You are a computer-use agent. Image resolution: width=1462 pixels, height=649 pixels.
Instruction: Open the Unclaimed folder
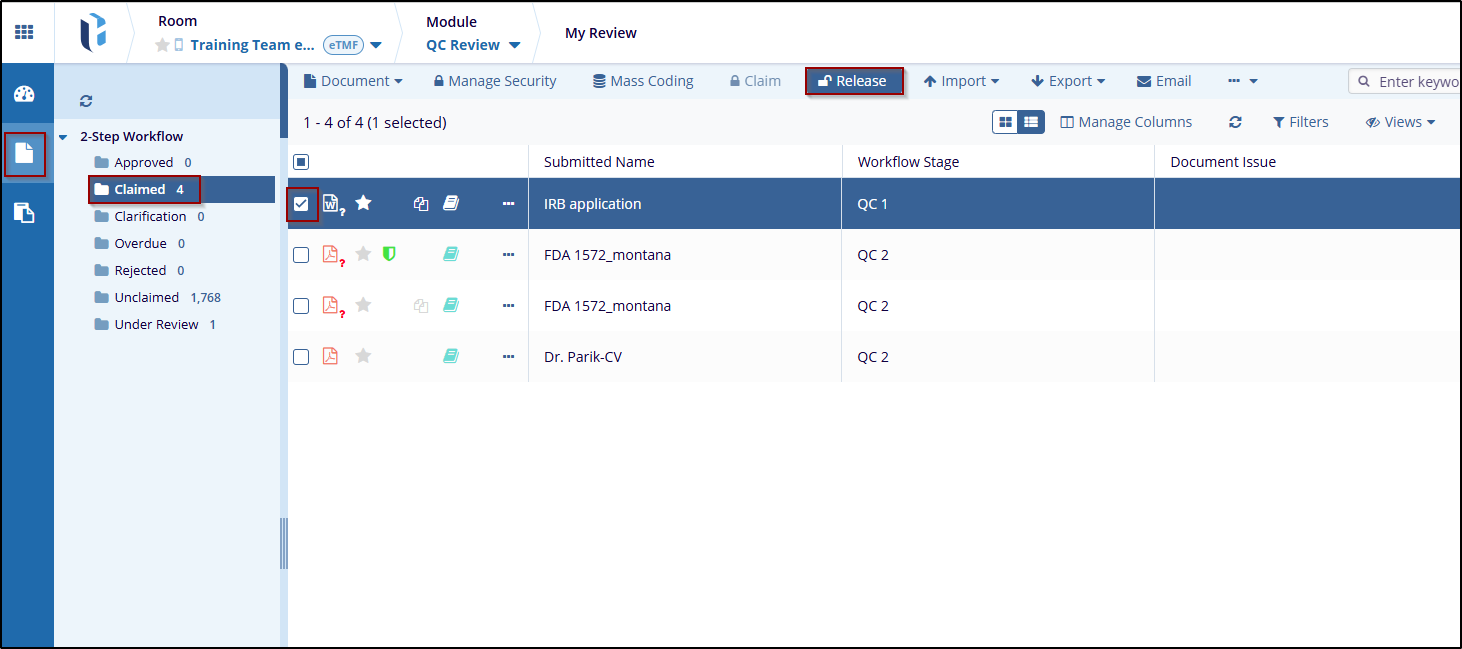point(146,298)
